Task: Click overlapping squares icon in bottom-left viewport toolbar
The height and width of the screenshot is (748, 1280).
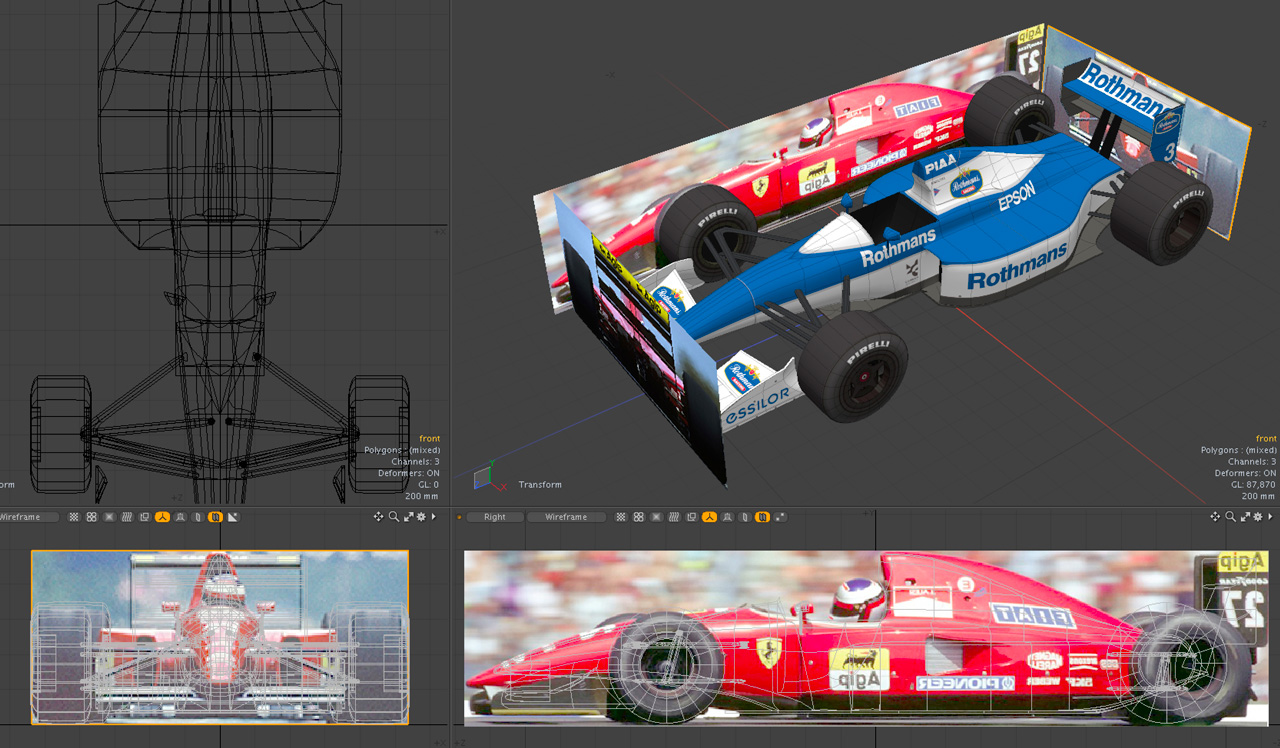Action: coord(144,517)
